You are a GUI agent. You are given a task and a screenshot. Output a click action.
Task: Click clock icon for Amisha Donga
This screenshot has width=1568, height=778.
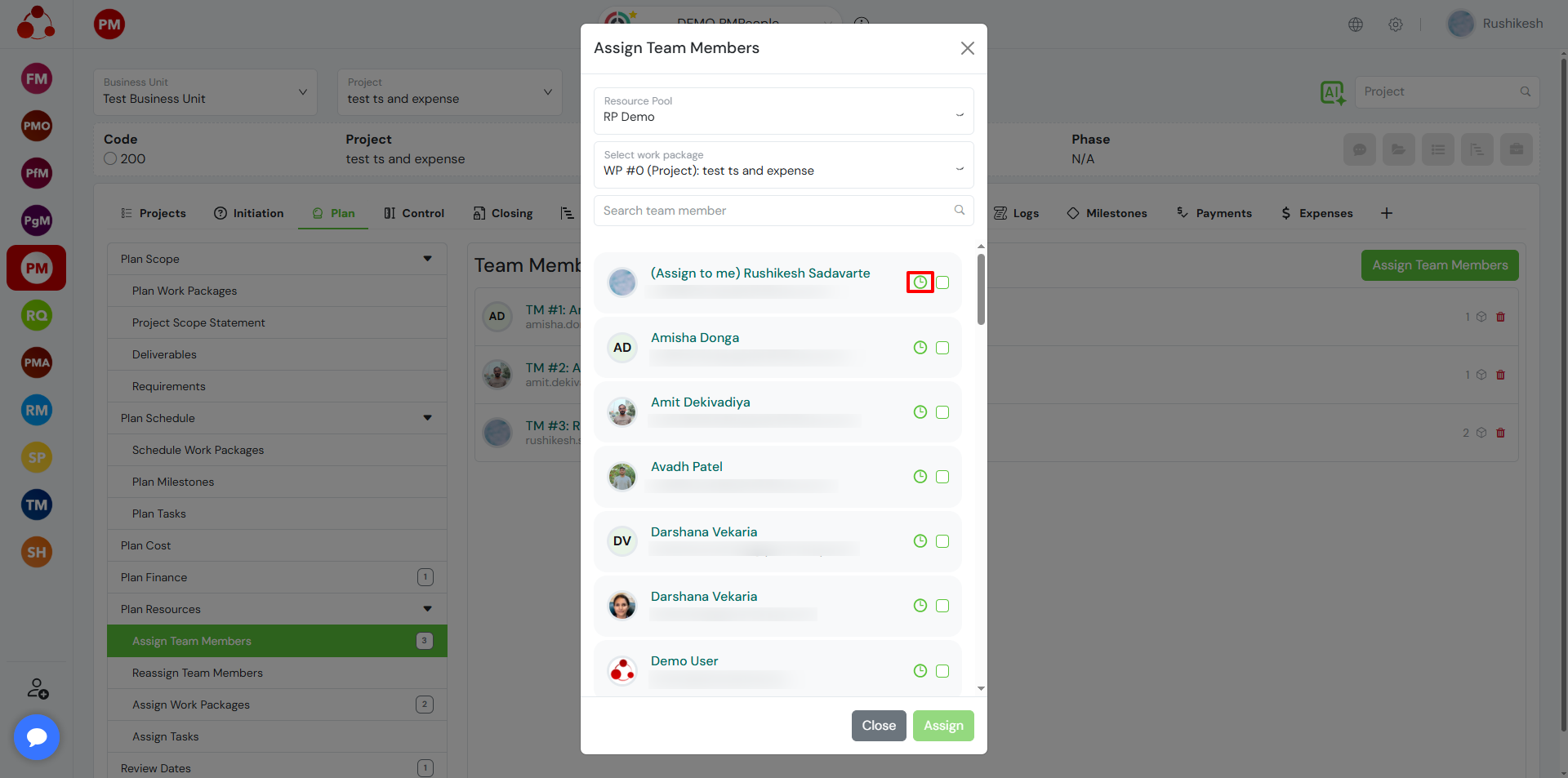[x=920, y=348]
